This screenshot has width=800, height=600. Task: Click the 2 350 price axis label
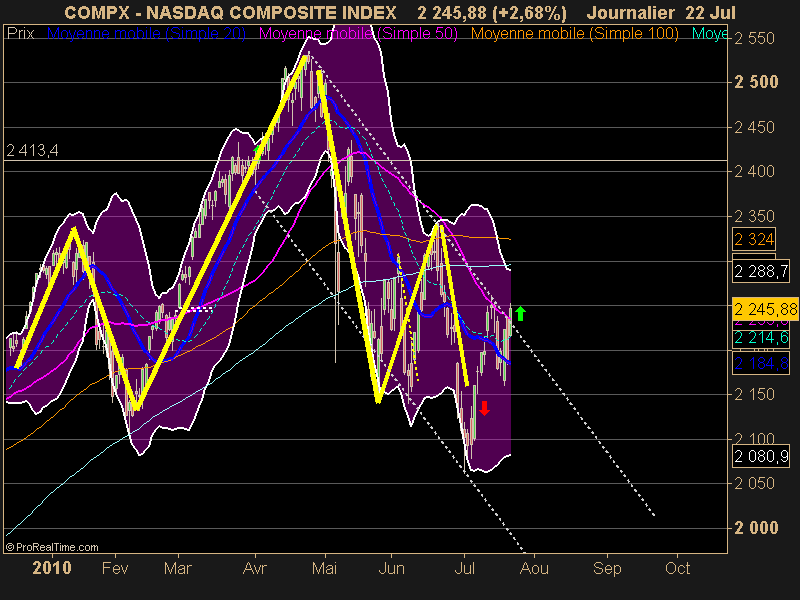754,216
